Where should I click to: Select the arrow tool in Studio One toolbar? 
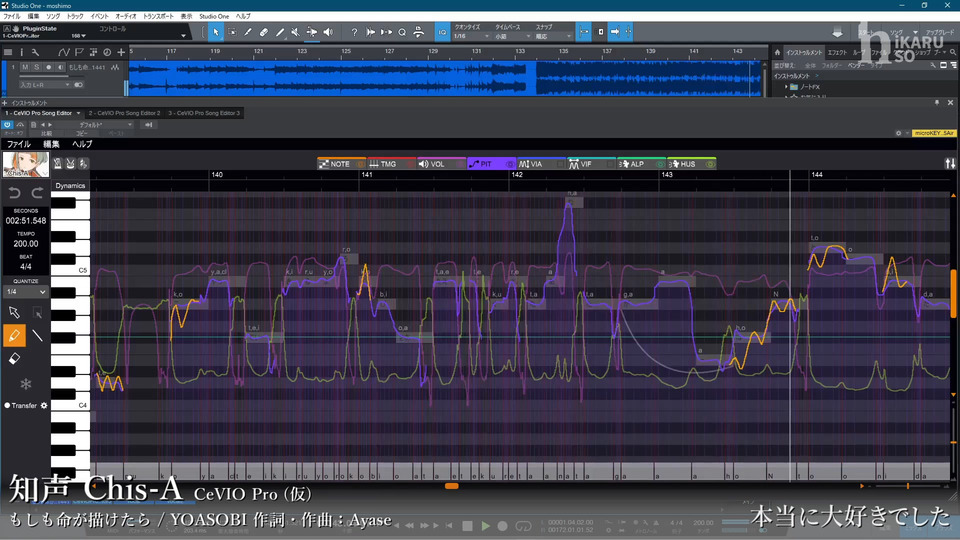point(216,32)
